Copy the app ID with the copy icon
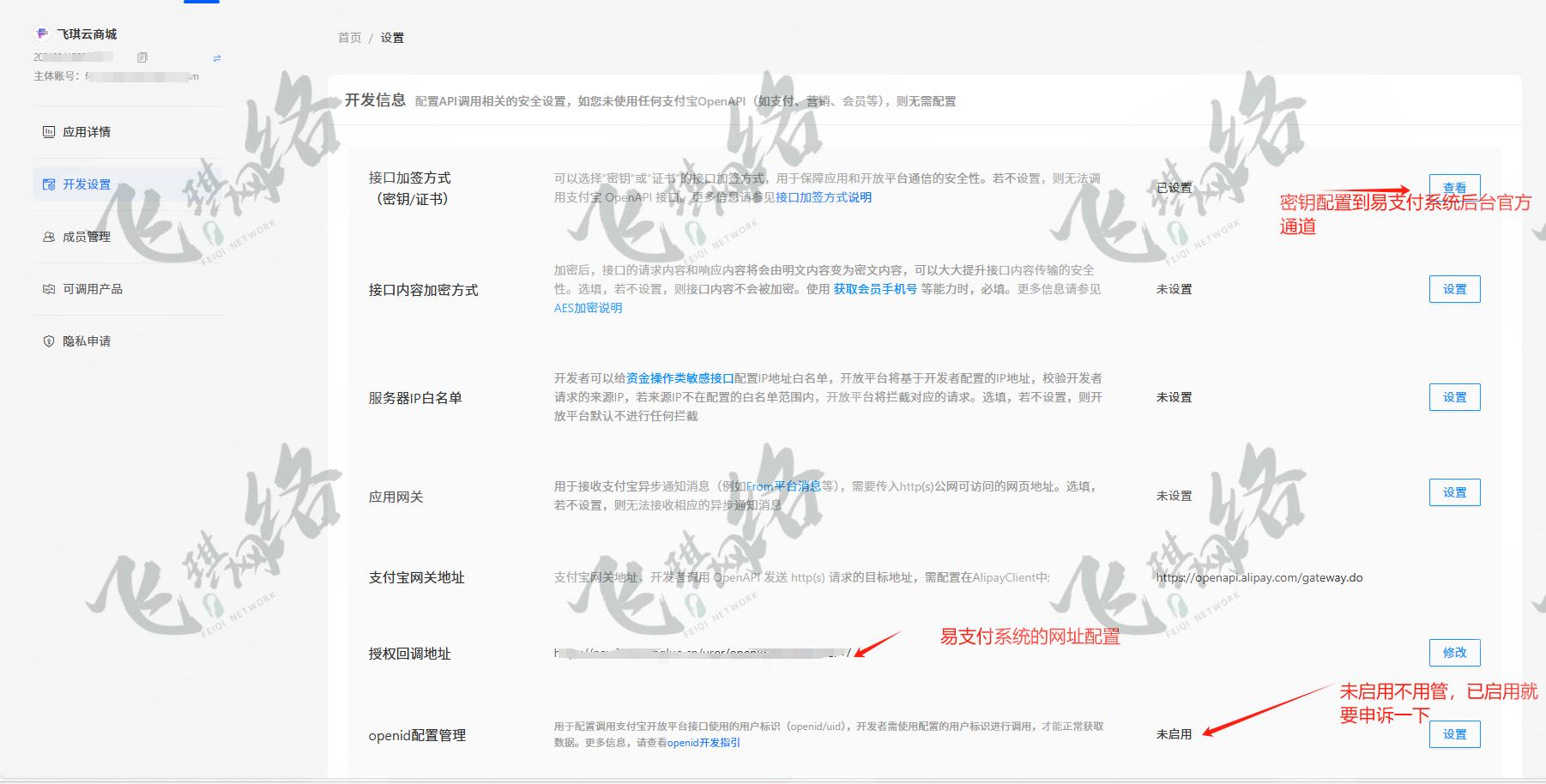Image resolution: width=1546 pixels, height=784 pixels. click(142, 57)
